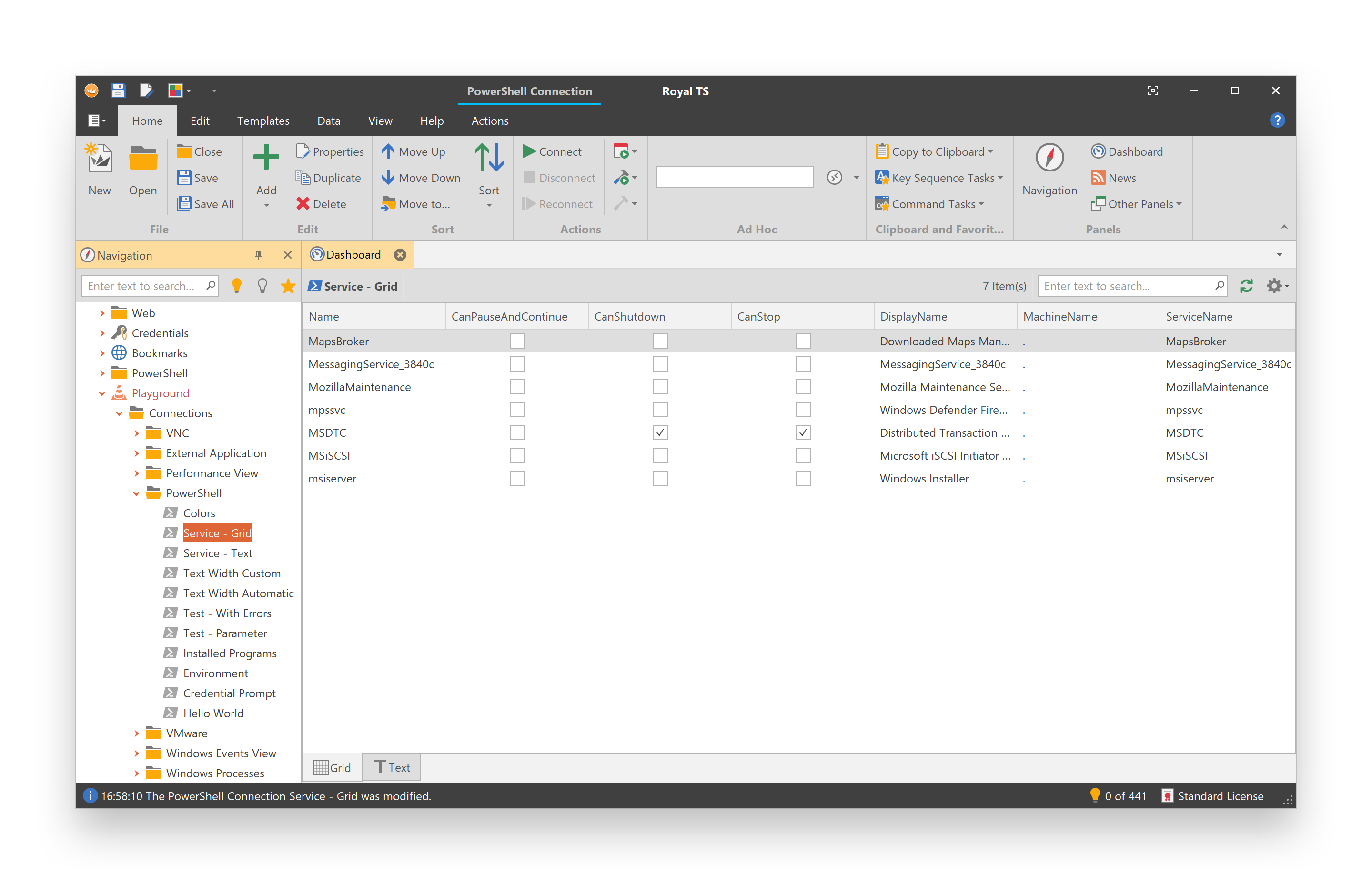Collapse the Connections folder

(120, 413)
